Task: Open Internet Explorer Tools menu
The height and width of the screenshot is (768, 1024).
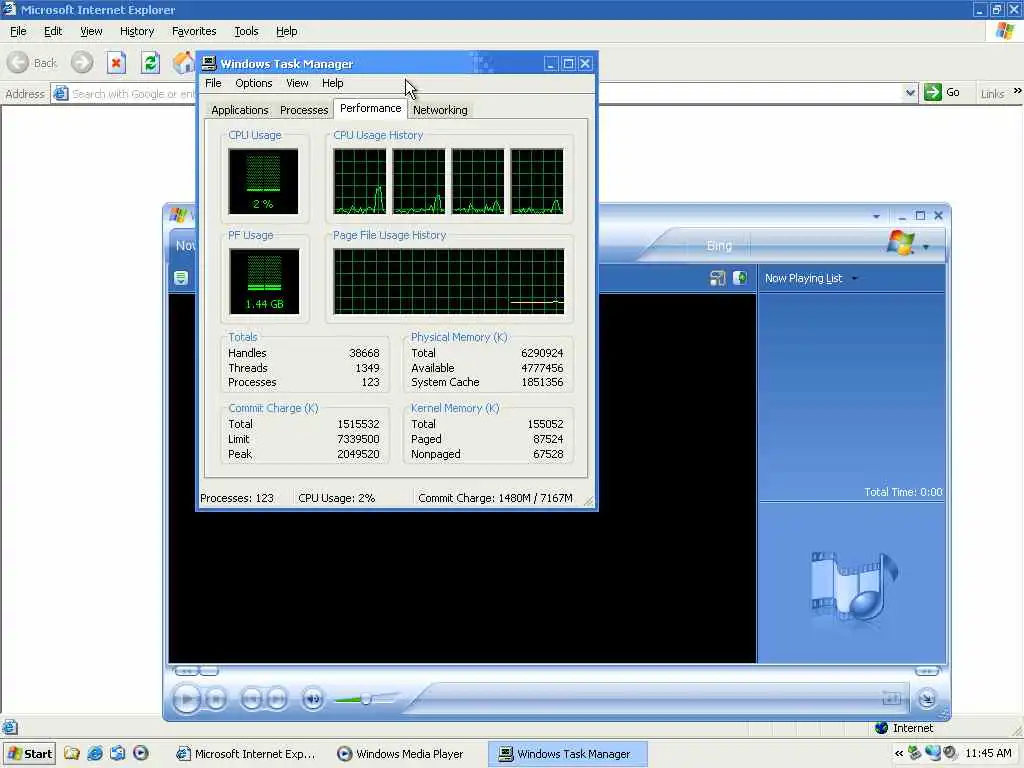Action: (x=246, y=31)
